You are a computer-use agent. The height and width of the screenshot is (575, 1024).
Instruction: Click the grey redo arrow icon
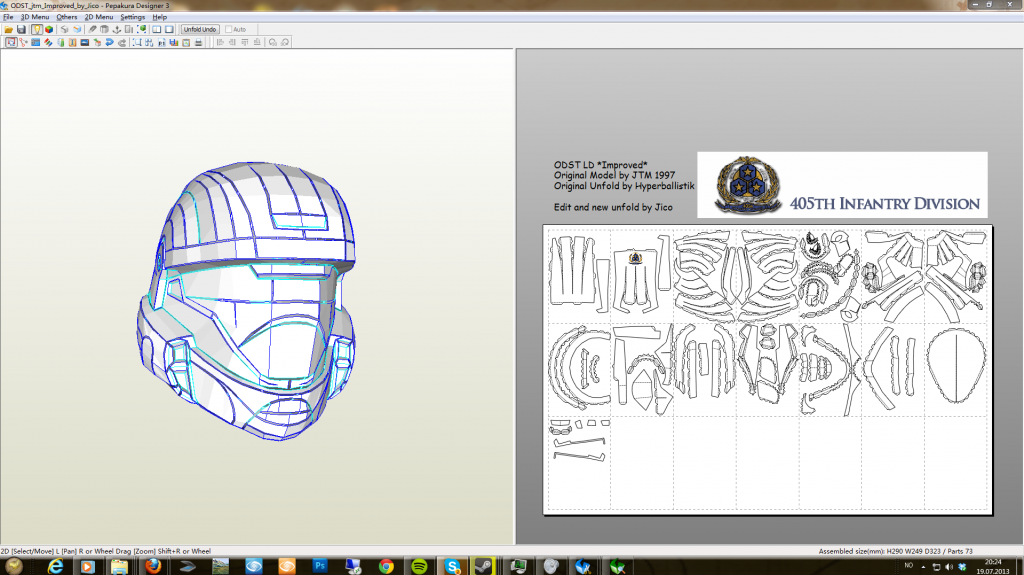click(x=122, y=42)
